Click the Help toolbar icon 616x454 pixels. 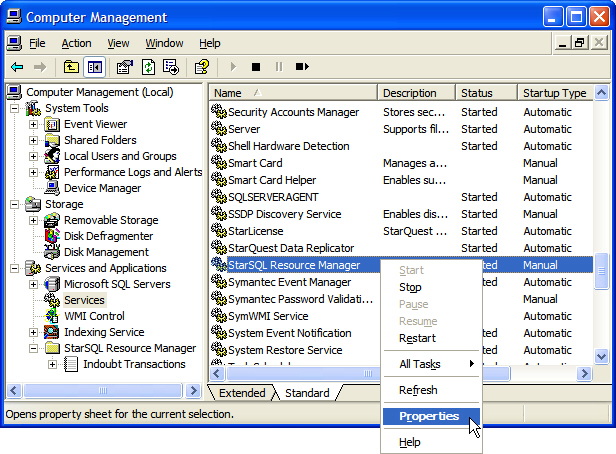point(202,67)
